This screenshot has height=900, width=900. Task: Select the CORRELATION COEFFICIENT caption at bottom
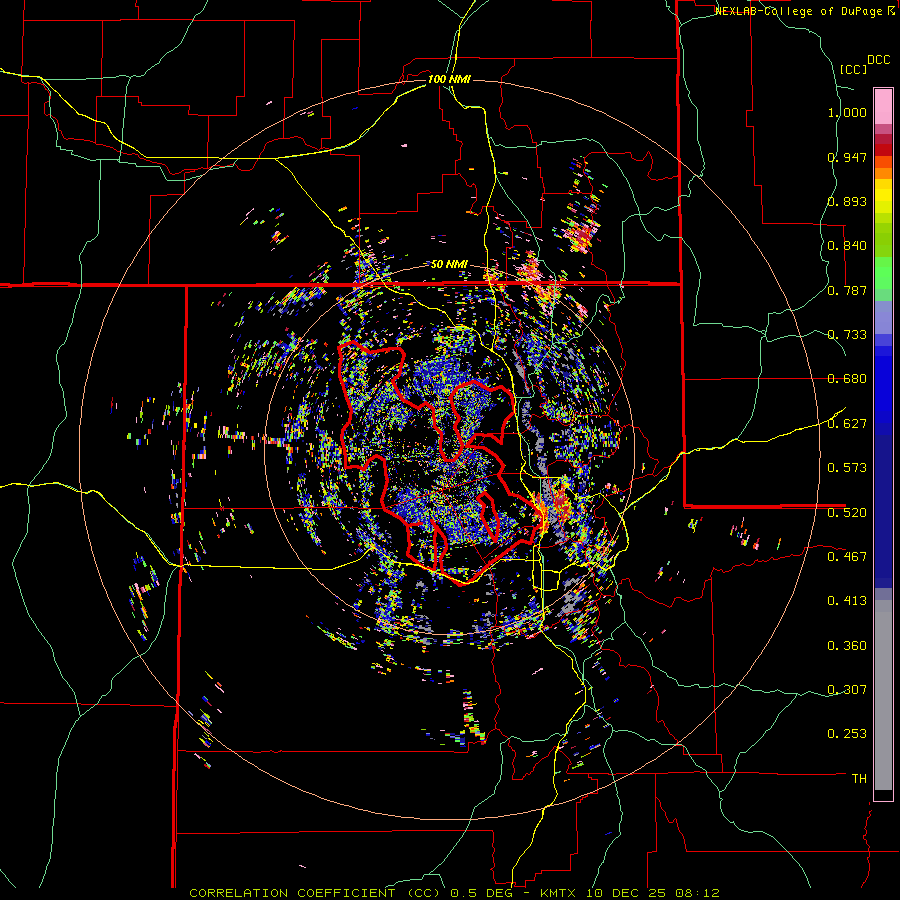tap(454, 893)
